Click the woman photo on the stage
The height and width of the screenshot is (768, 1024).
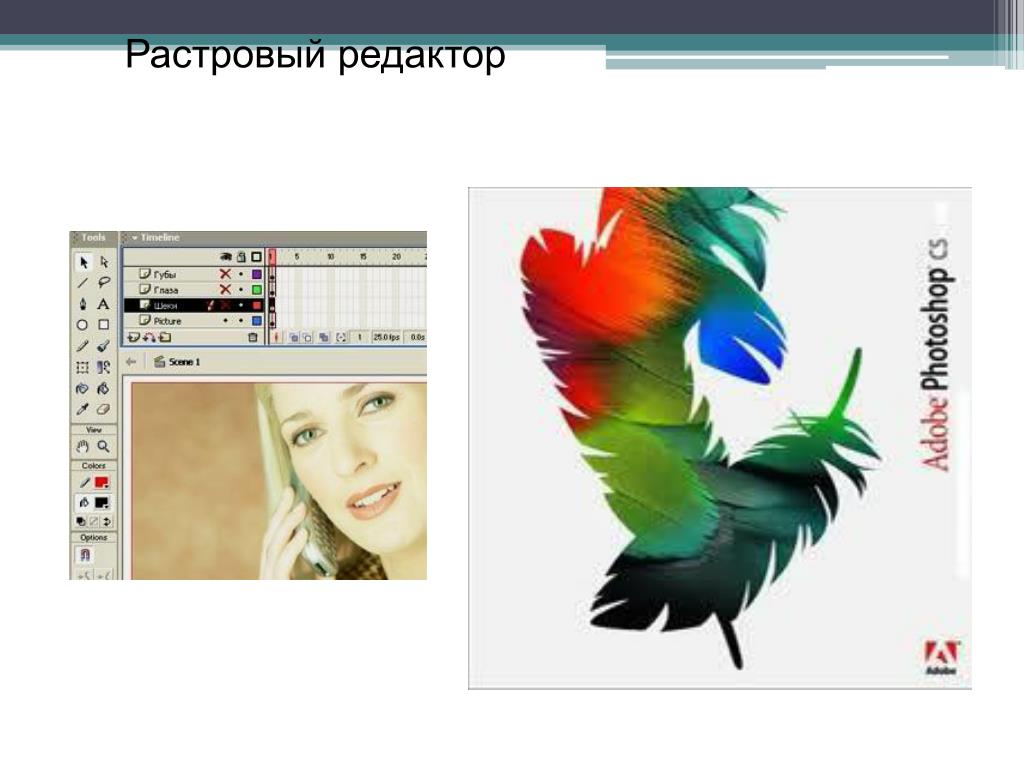point(280,481)
